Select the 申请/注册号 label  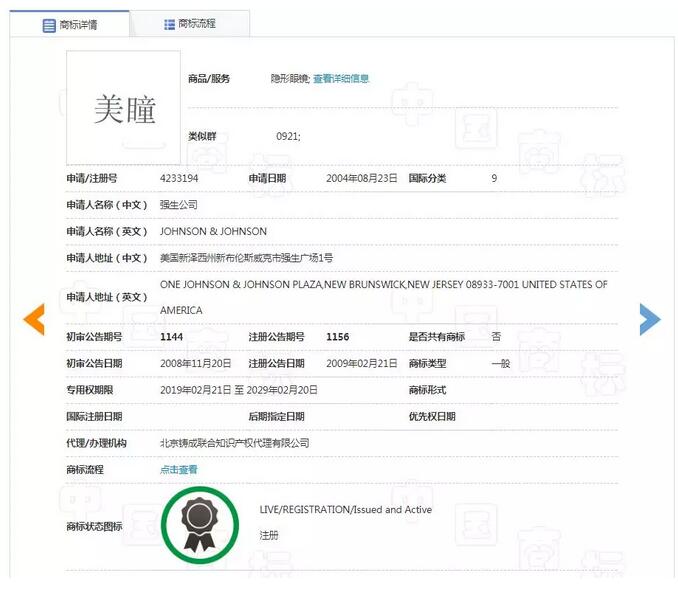tap(92, 178)
